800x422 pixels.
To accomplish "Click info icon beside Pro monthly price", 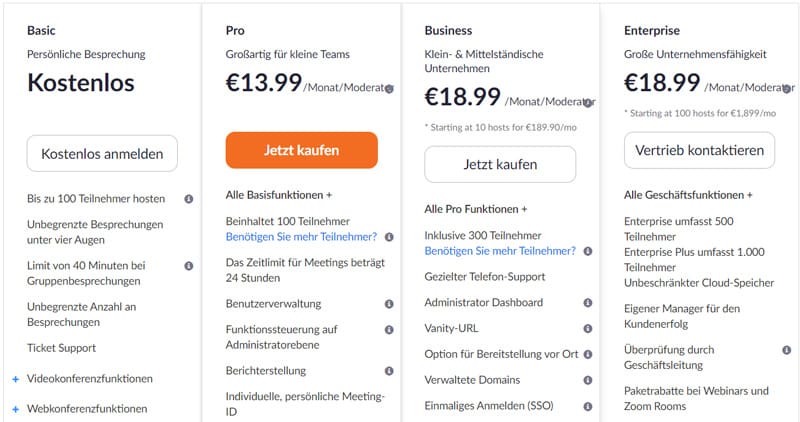I will (x=389, y=89).
